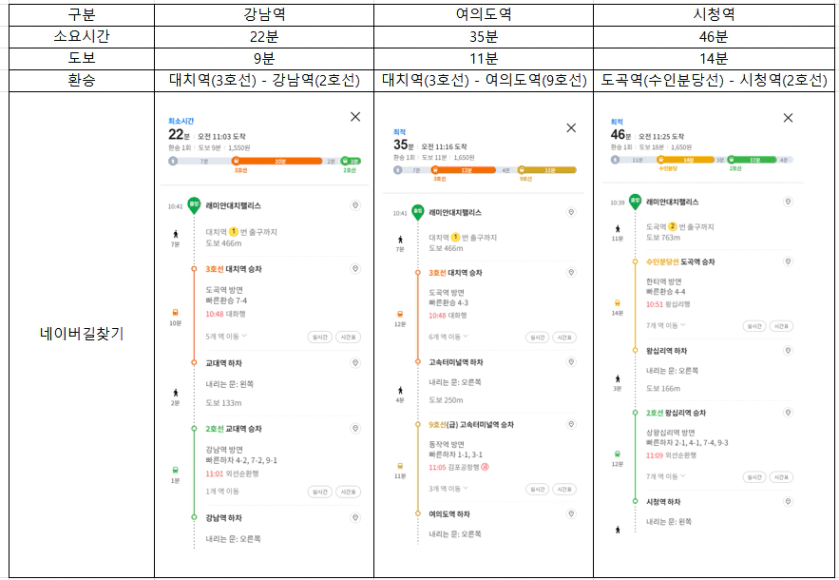Open 시간표 for 10:48 대화행 in 22분 route

click(x=348, y=337)
